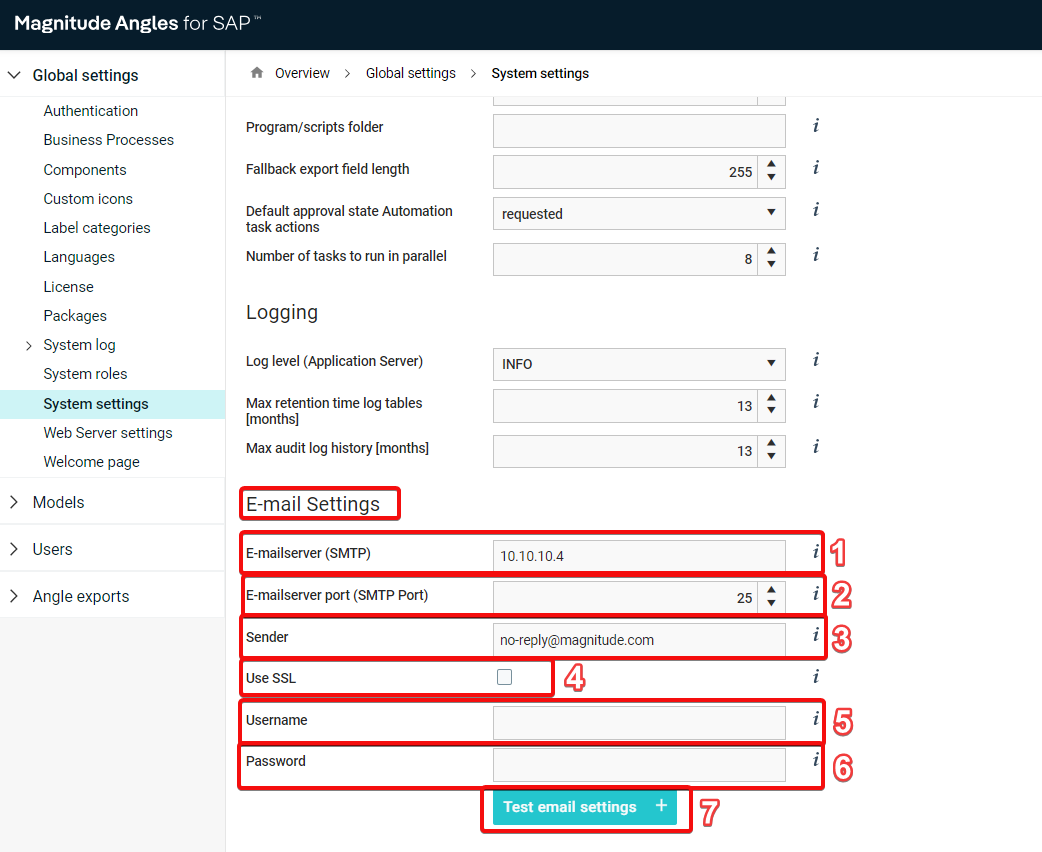The height and width of the screenshot is (852, 1042).
Task: Show info for Max retention time log tables
Action: coord(815,401)
